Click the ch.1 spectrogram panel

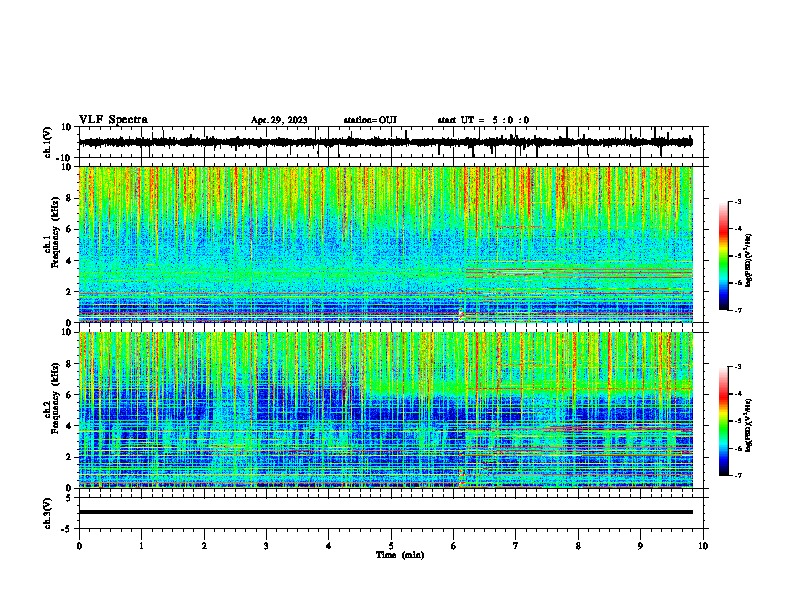coord(385,244)
